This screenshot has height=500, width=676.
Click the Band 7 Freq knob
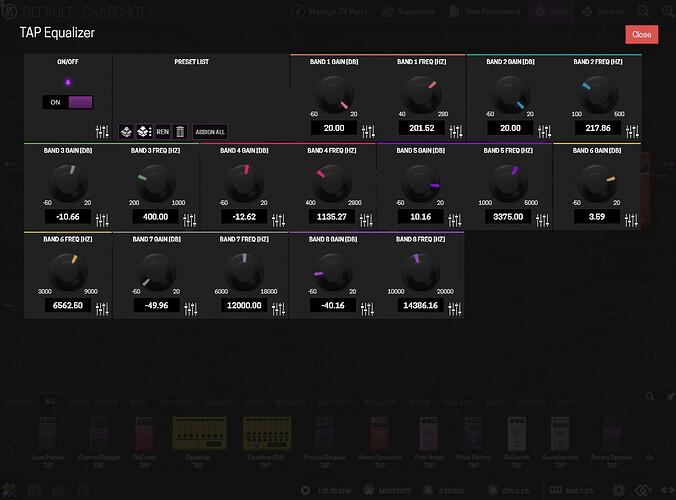pyautogui.click(x=244, y=272)
